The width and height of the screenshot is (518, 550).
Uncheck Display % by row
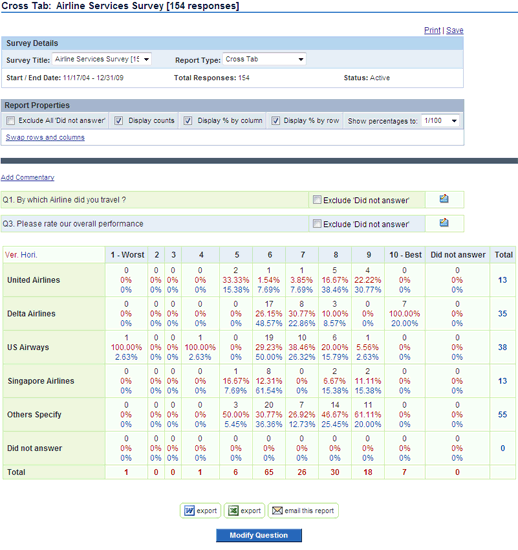point(276,121)
